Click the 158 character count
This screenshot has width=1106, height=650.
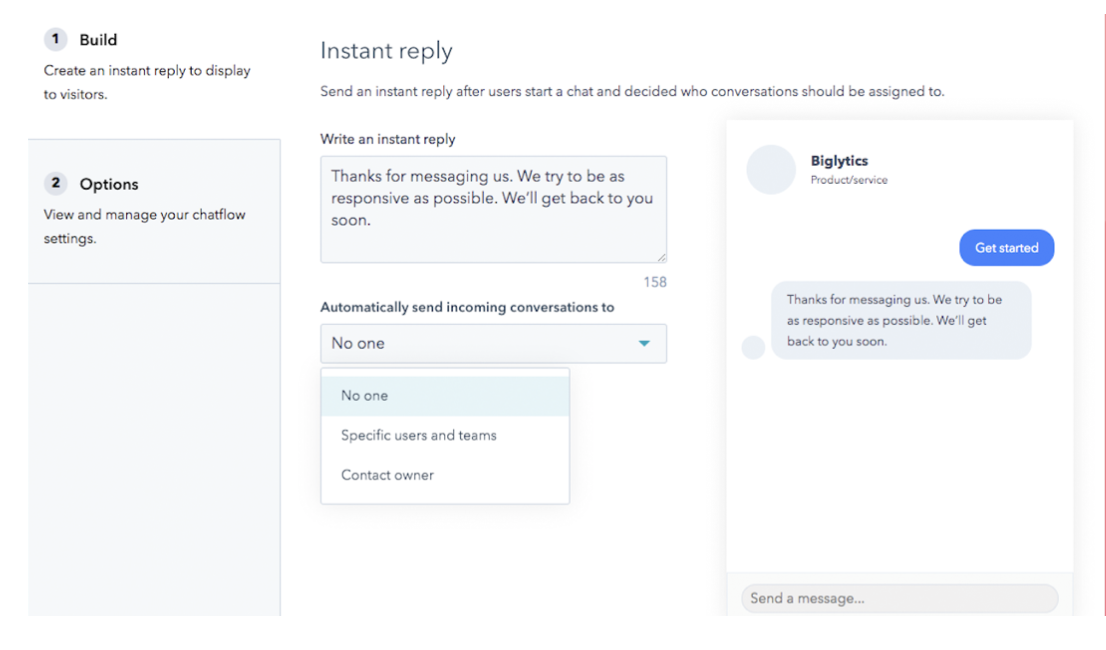point(655,282)
